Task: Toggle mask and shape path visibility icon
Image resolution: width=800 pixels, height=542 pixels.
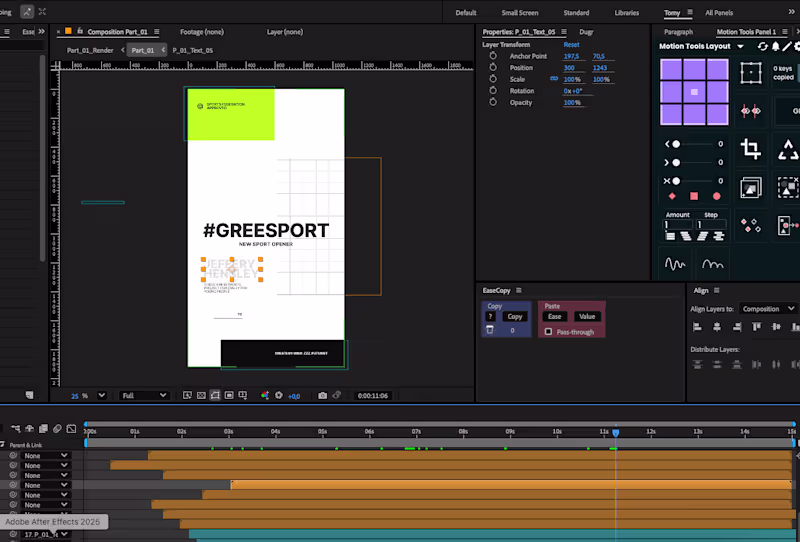Action: click(x=215, y=396)
